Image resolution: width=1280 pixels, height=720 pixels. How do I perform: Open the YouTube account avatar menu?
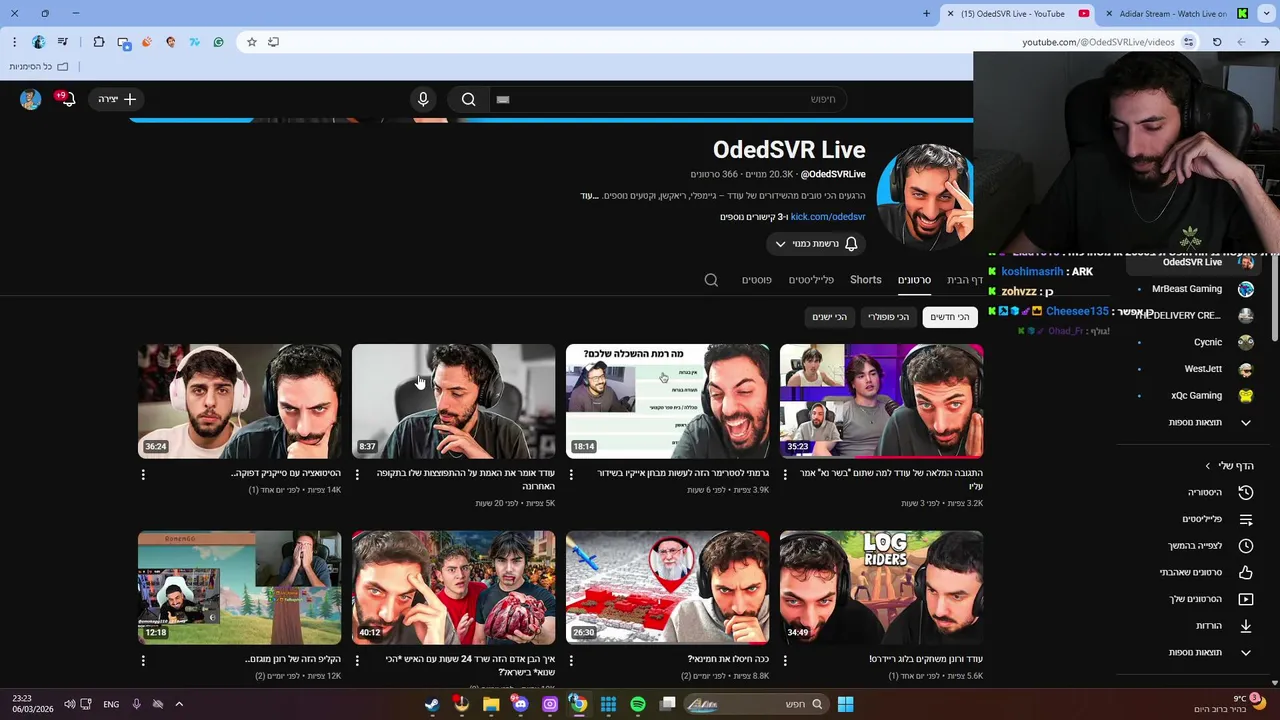pos(30,99)
